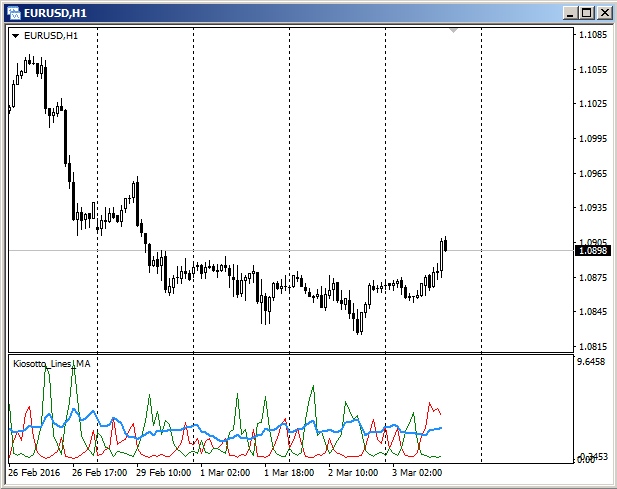
Task: Click price scale value 1.0935
Action: (x=593, y=208)
